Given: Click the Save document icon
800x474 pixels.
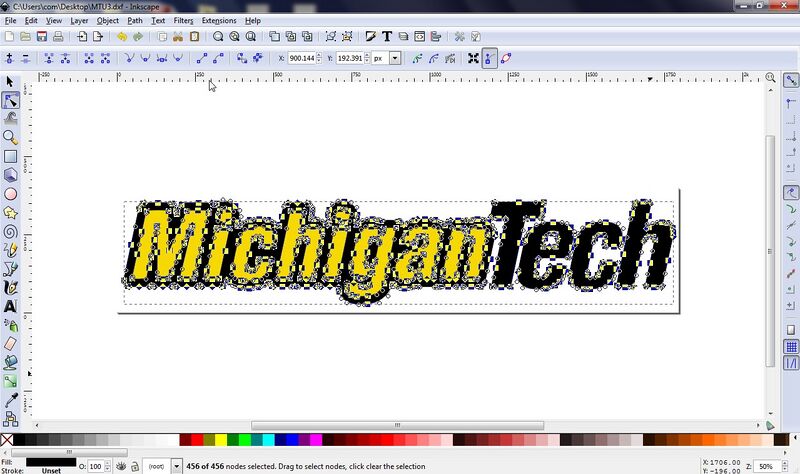Looking at the screenshot, I should point(42,37).
